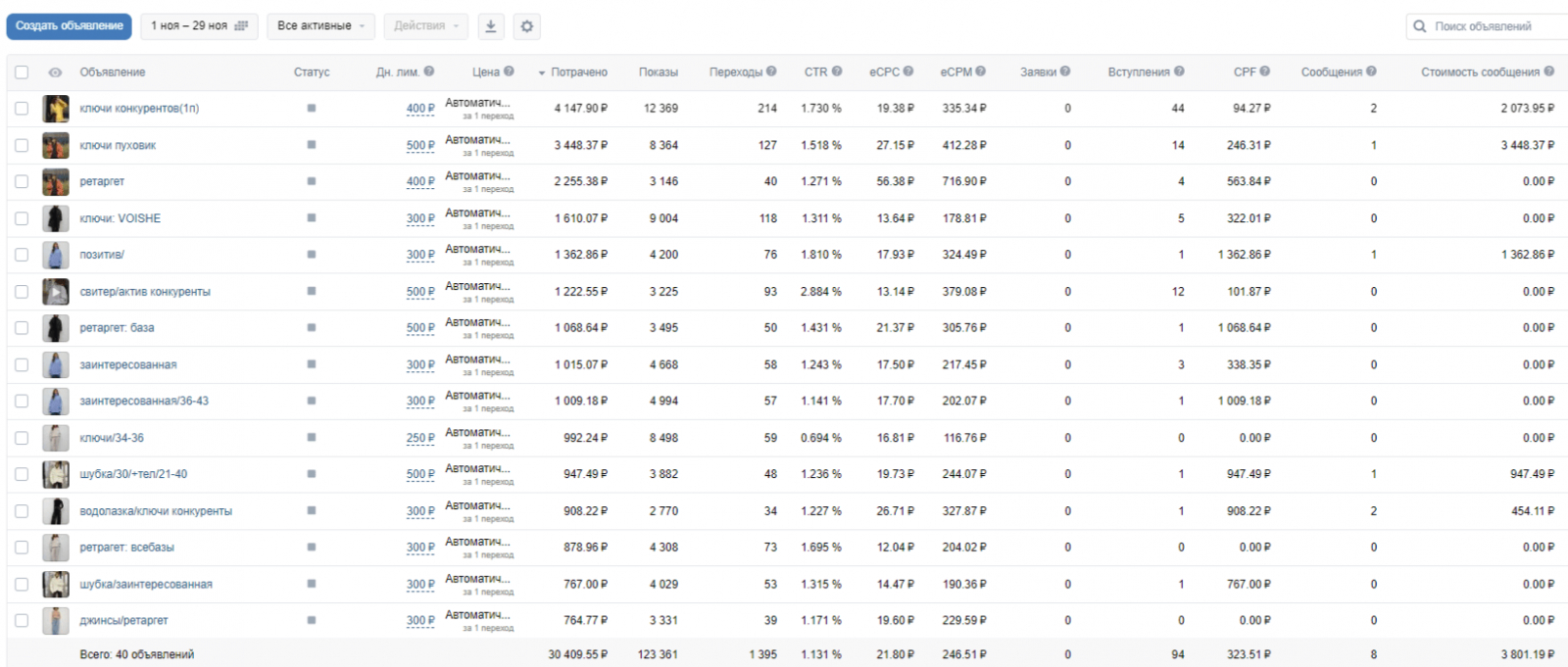Screen dimensions: 1568x667
Task: Click status icon for ключи конкурентов(1п)
Action: pyautogui.click(x=311, y=109)
